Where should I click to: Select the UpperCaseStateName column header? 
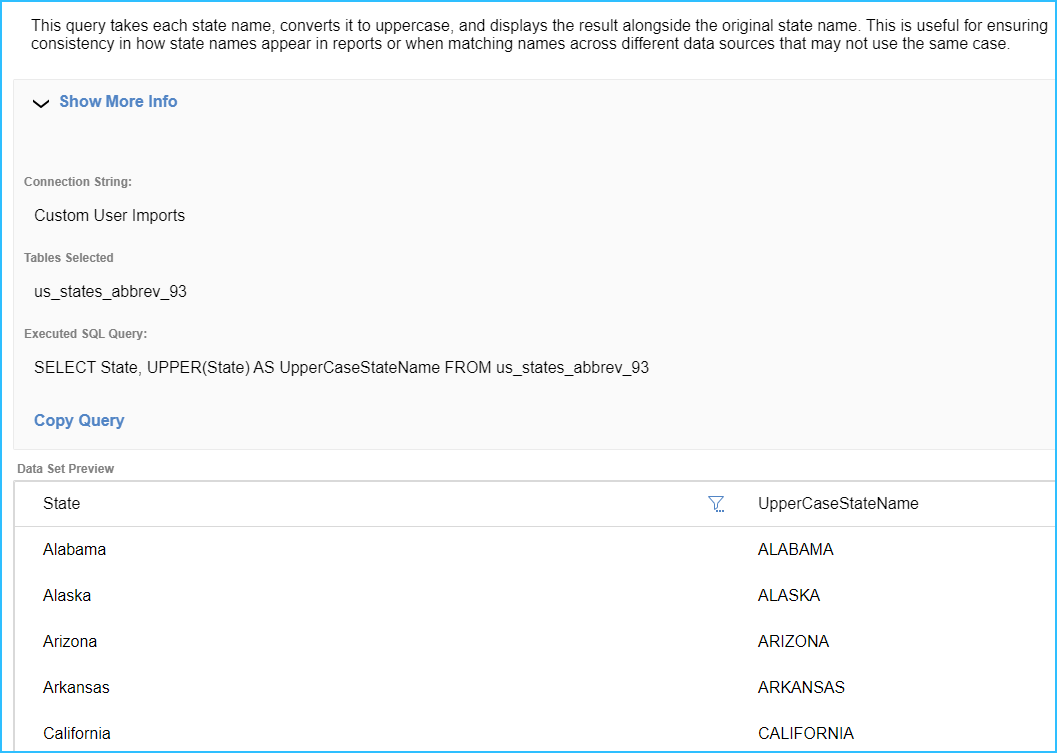coord(838,504)
